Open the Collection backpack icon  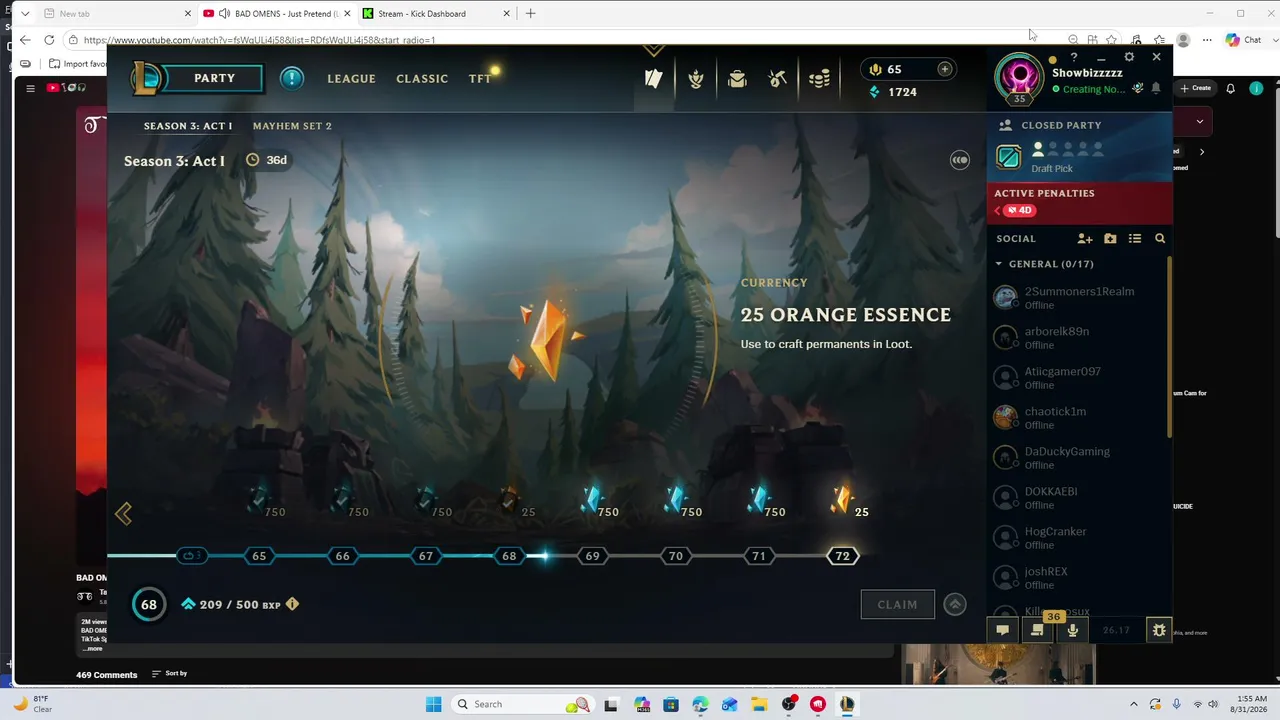click(x=737, y=79)
